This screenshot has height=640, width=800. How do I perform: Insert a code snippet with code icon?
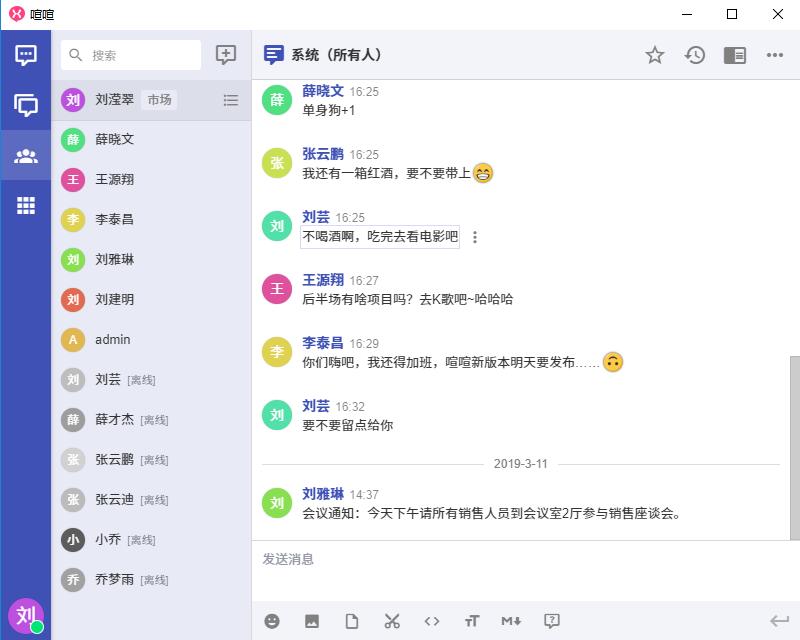432,621
